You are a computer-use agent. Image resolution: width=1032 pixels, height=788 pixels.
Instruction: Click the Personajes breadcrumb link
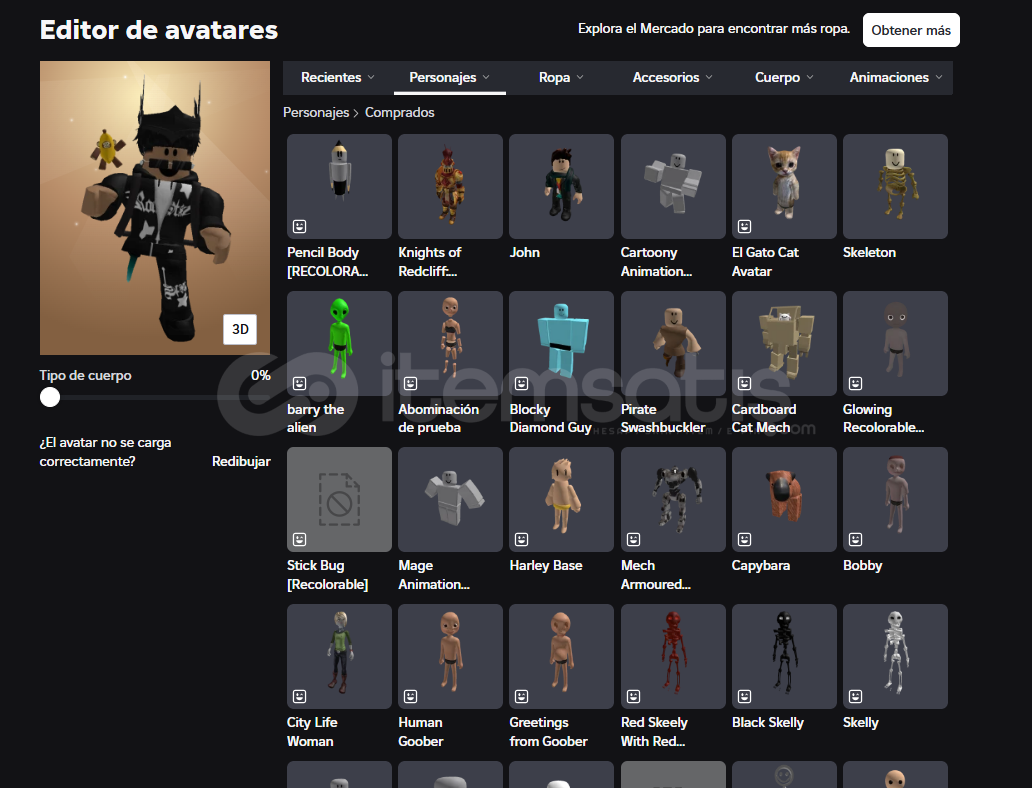(x=316, y=113)
